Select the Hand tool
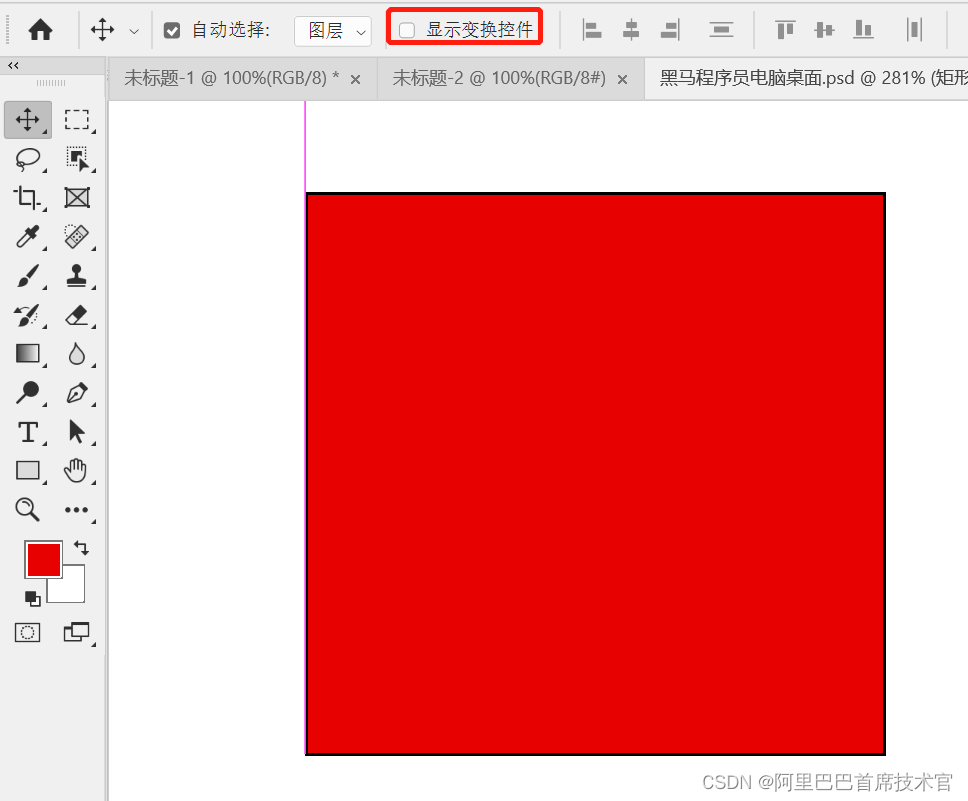 (x=76, y=471)
